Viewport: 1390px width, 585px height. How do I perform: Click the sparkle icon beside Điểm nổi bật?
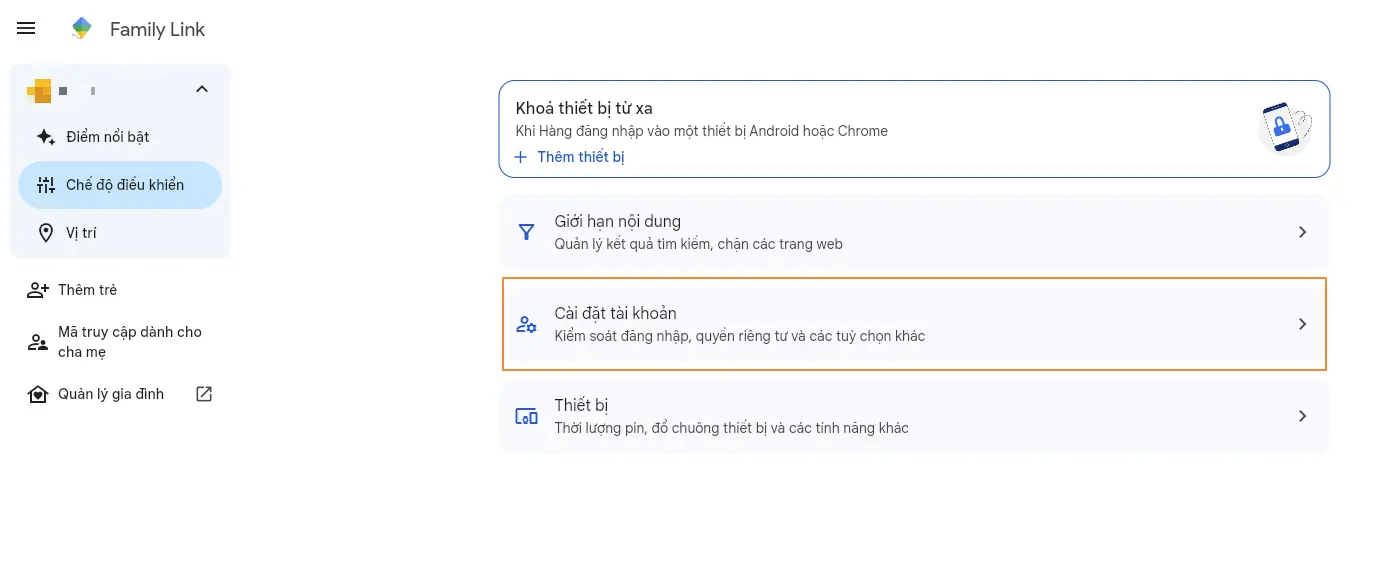[45, 137]
